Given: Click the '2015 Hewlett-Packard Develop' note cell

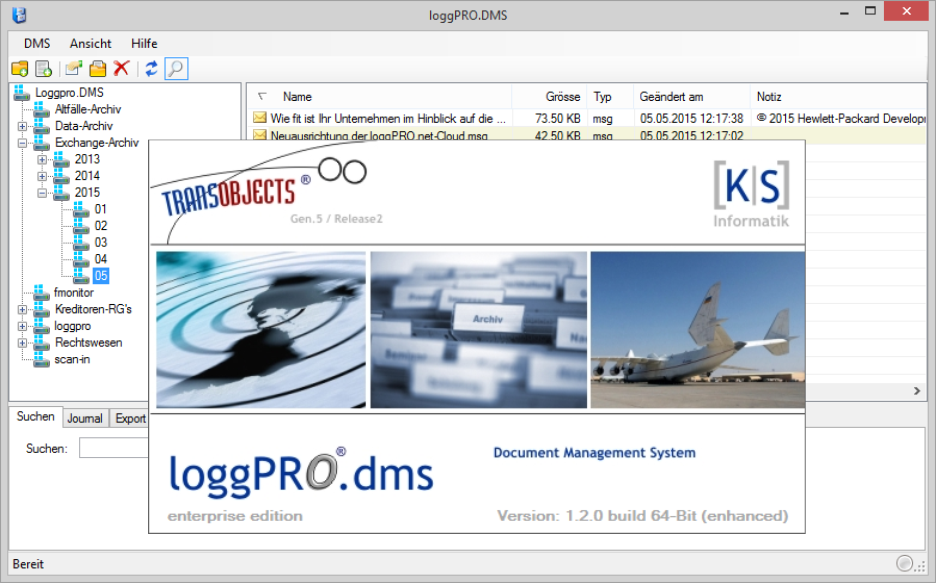Looking at the screenshot, I should (x=841, y=118).
